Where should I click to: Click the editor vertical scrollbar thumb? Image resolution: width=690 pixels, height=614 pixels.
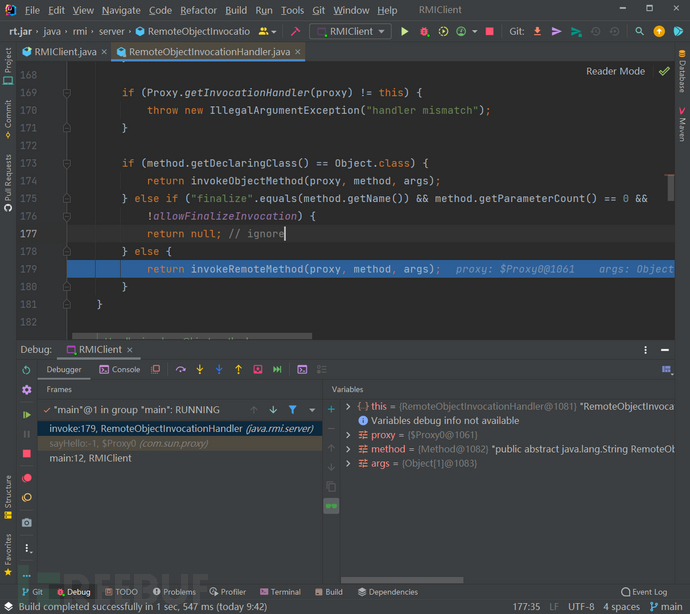670,188
